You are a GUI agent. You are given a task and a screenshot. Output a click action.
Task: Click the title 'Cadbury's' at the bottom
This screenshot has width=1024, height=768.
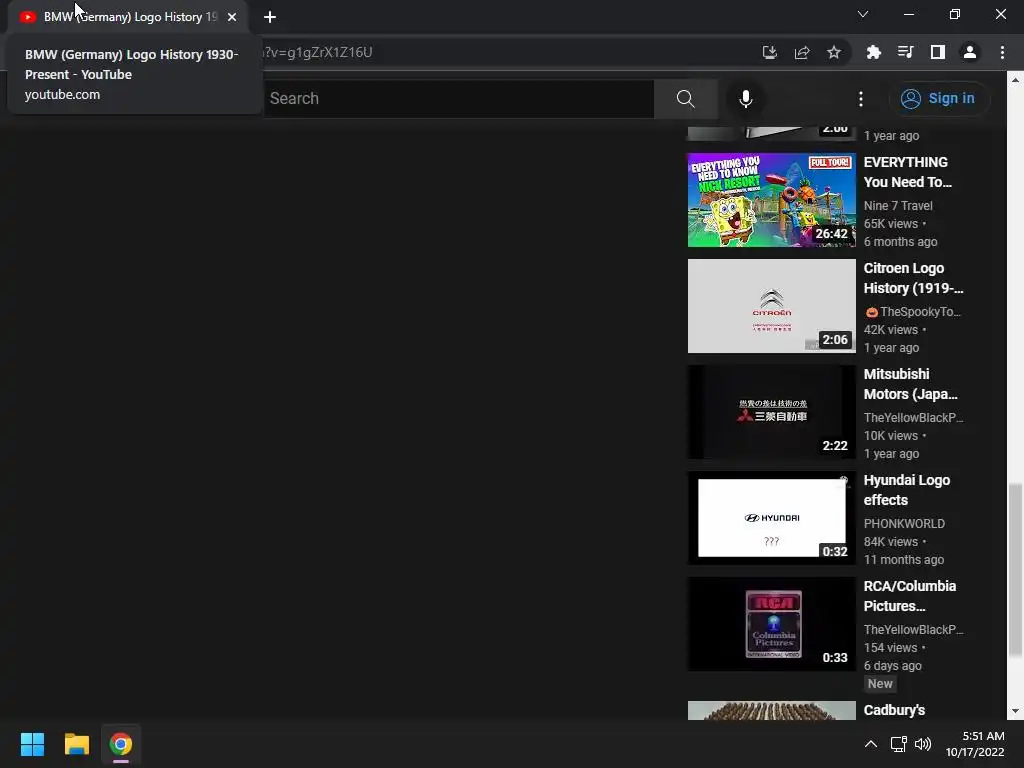pyautogui.click(x=894, y=710)
